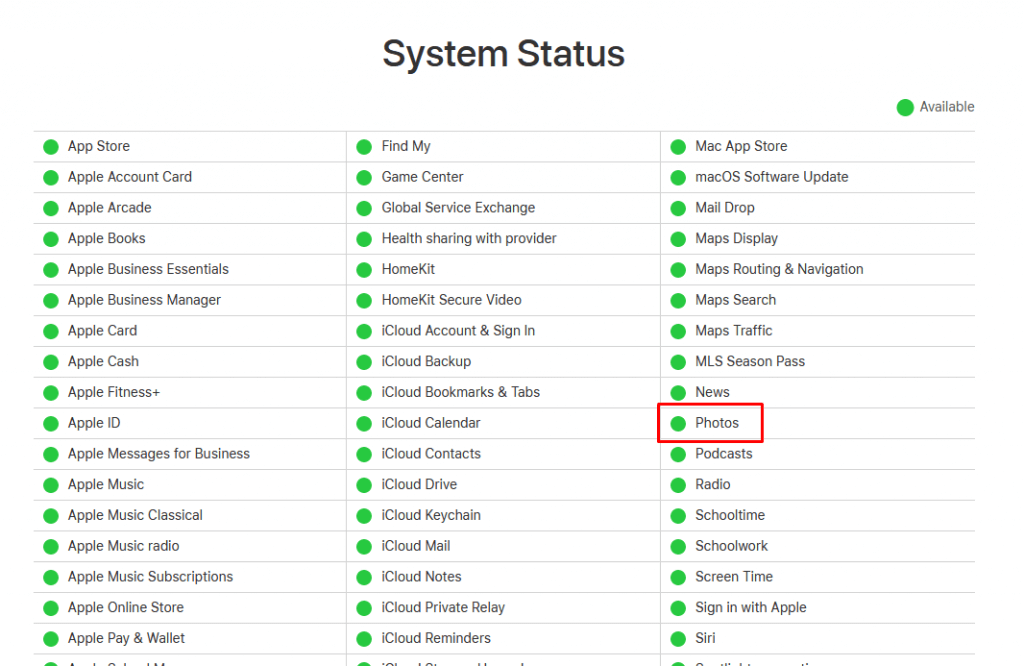1024x666 pixels.
Task: Click the green dot for iCloud Drive
Action: click(364, 485)
